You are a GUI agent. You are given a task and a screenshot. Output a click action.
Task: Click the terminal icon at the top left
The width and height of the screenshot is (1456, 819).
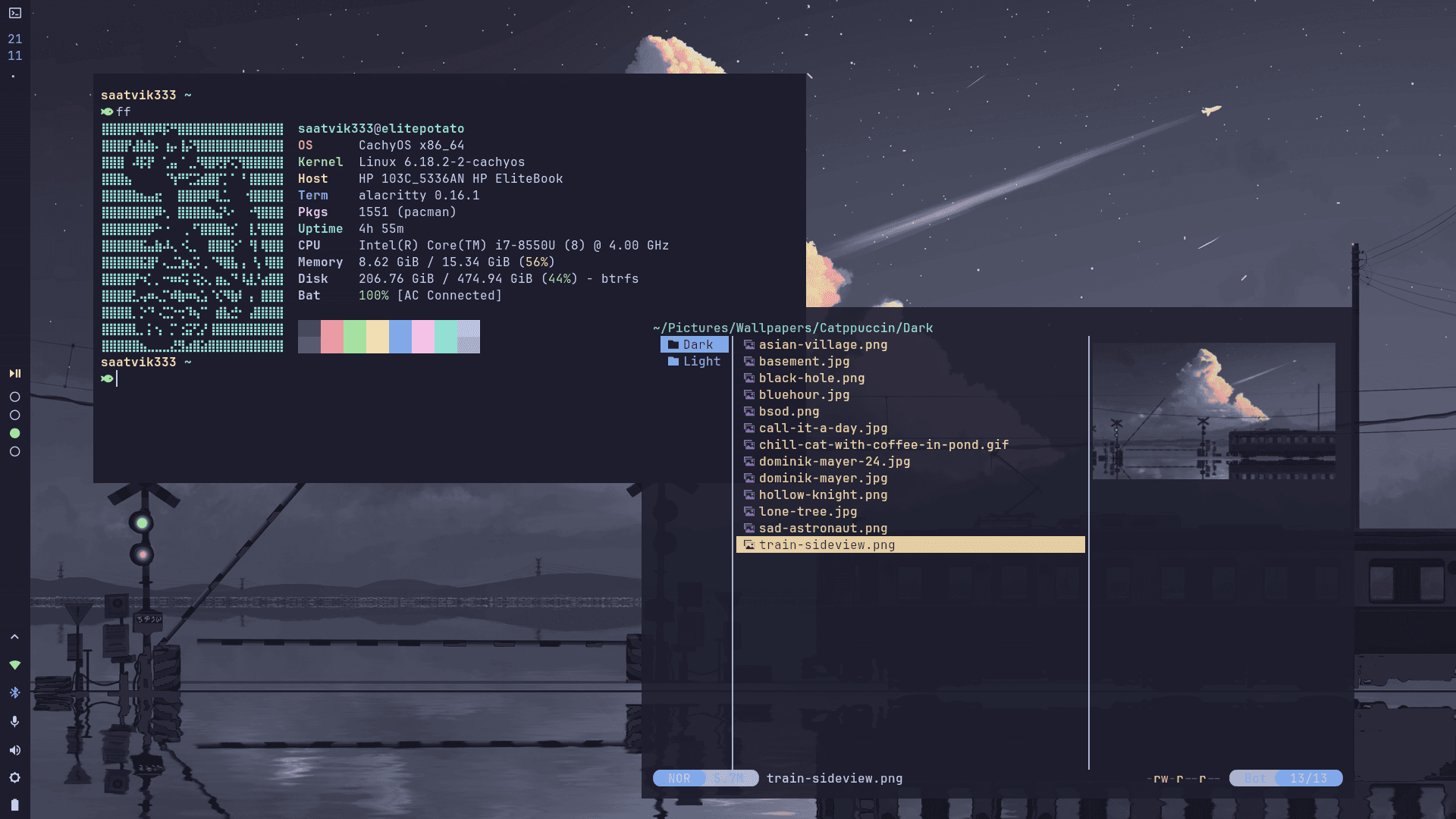[14, 12]
